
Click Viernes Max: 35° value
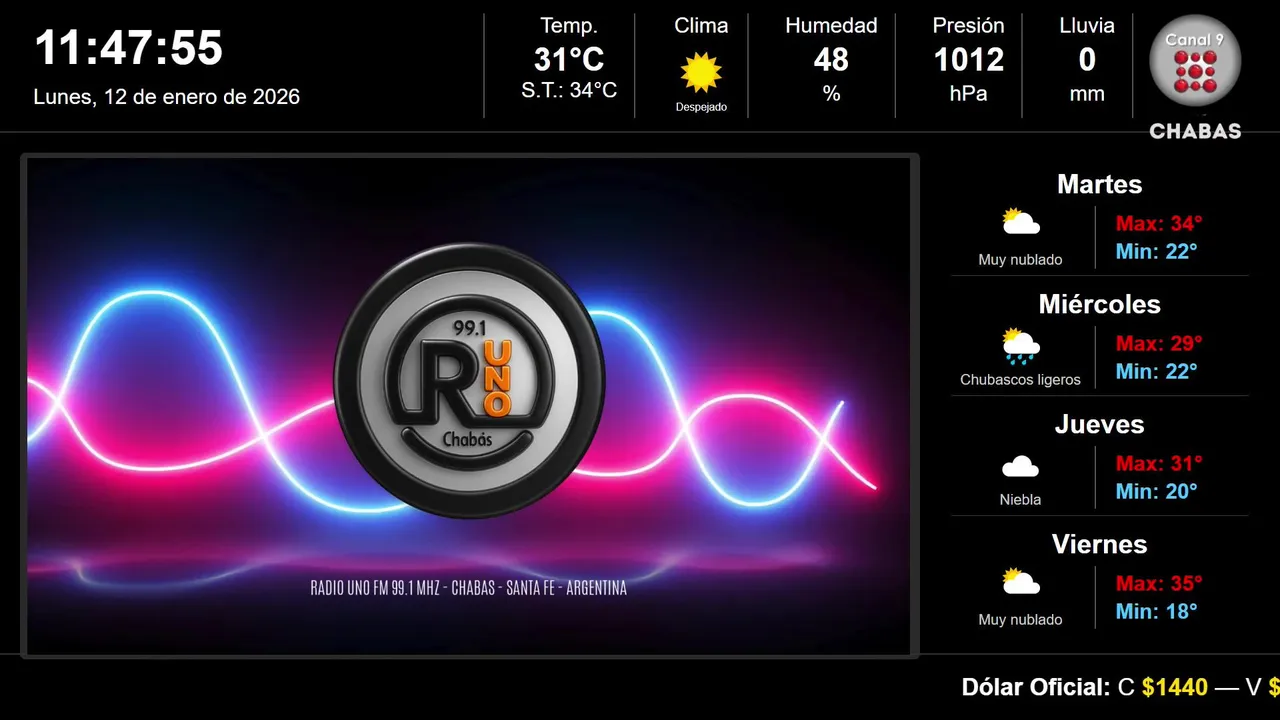1159,583
